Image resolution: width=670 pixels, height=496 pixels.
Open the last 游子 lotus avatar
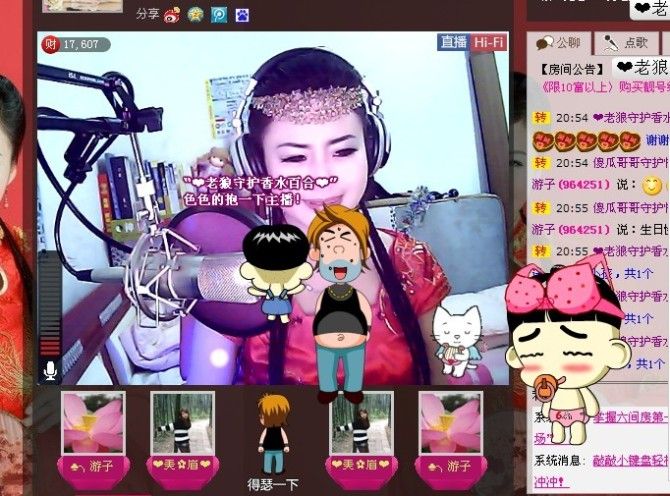(451, 423)
